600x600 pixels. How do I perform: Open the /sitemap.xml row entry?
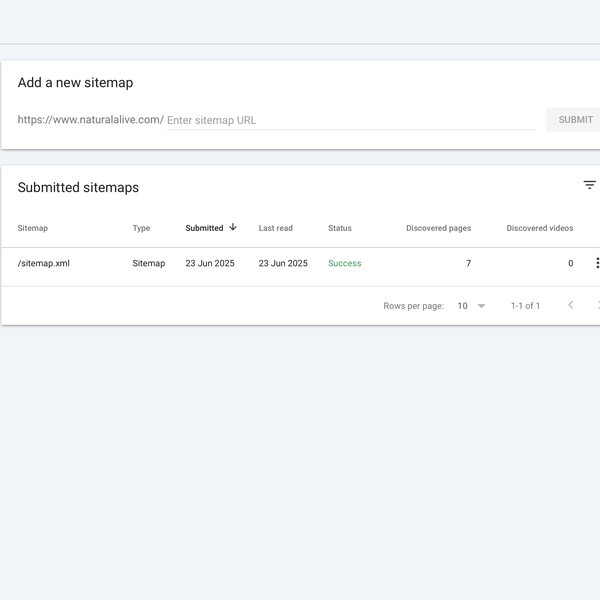click(x=44, y=264)
